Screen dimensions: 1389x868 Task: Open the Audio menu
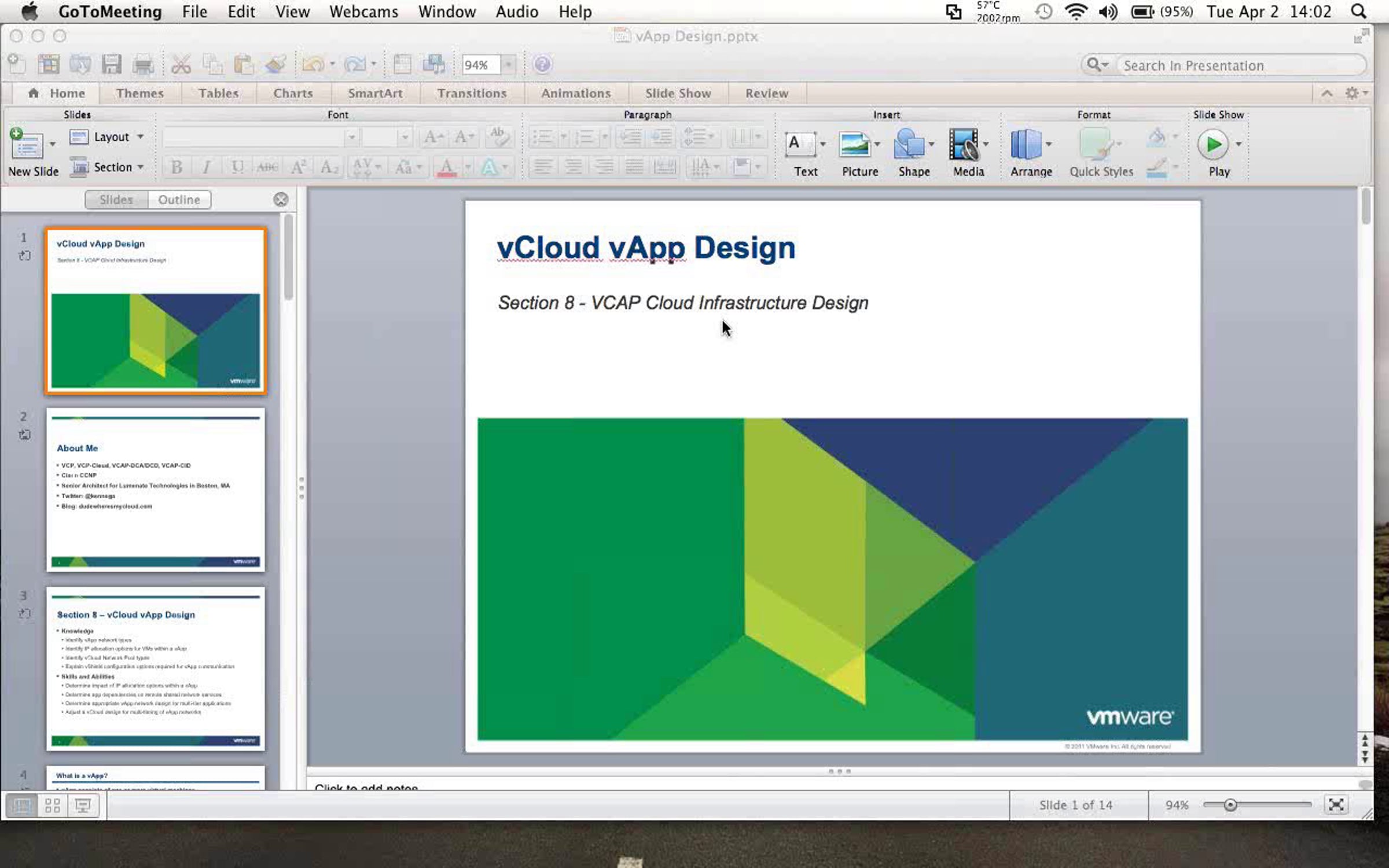tap(517, 12)
